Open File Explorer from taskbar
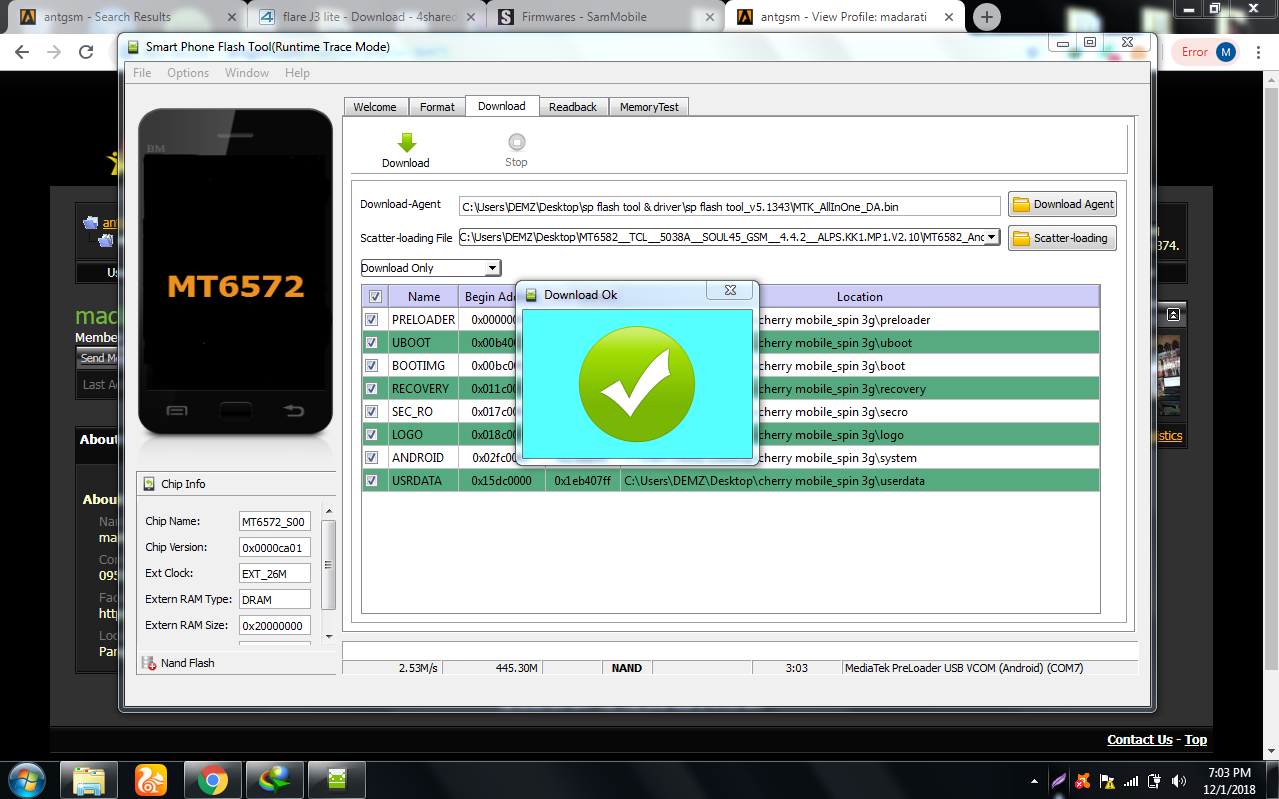 (x=89, y=779)
